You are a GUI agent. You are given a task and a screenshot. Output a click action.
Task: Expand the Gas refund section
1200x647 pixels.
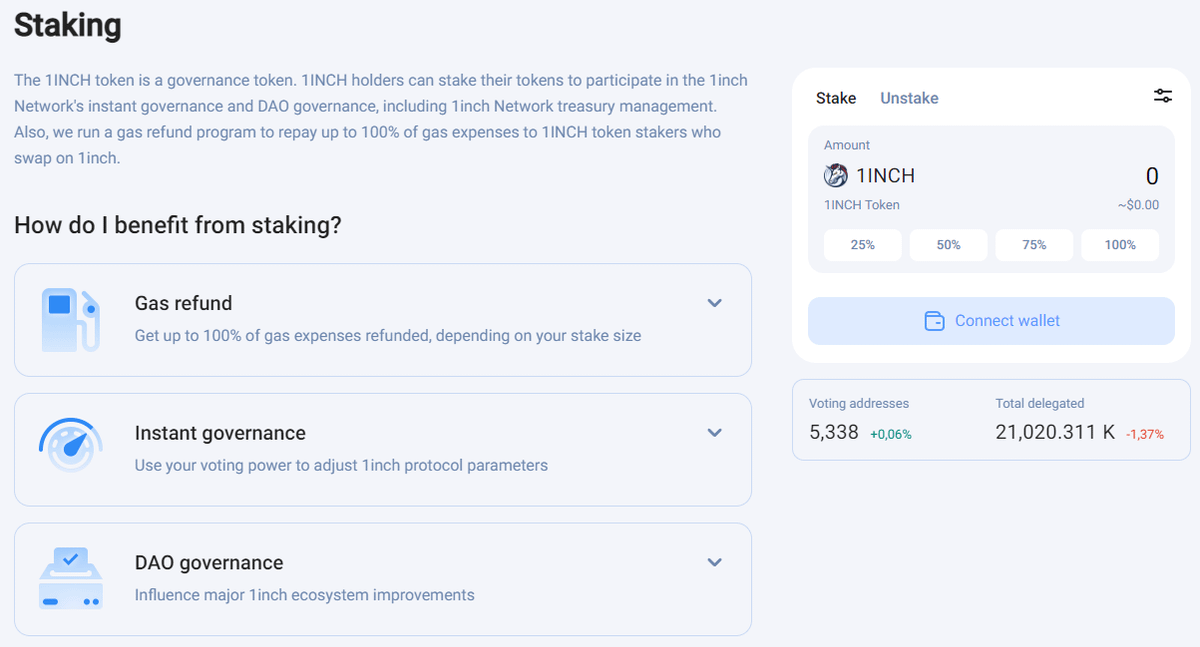pos(714,303)
